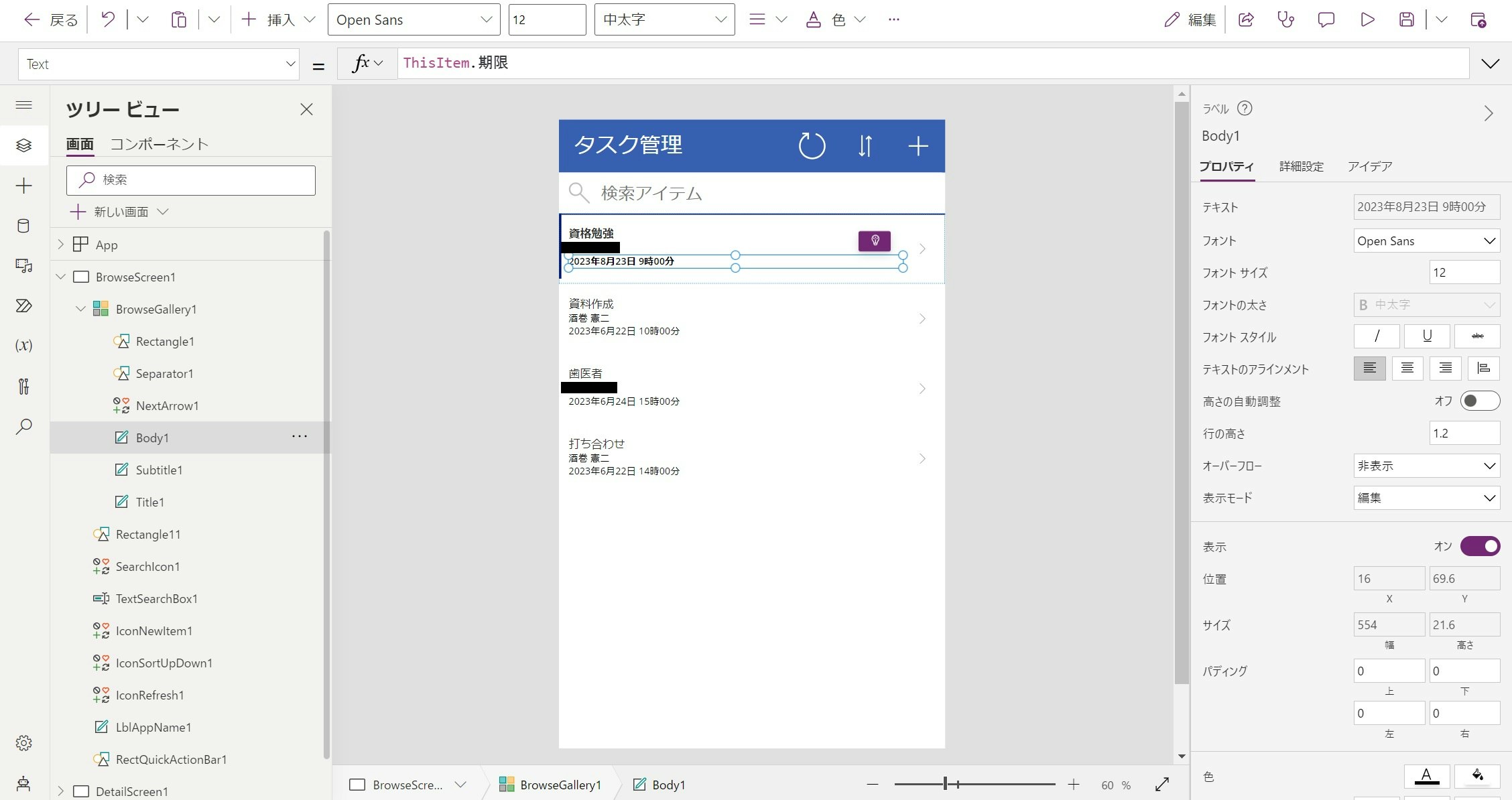Turn off the 表示 visibility toggle
This screenshot has height=800, width=1512.
coord(1479,546)
